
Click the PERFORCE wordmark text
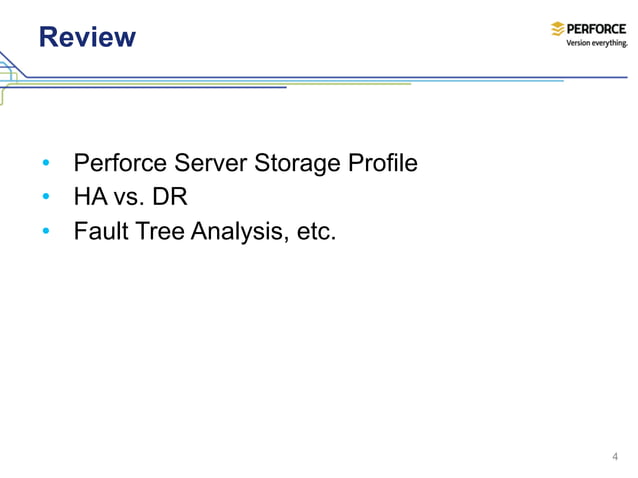coord(597,29)
